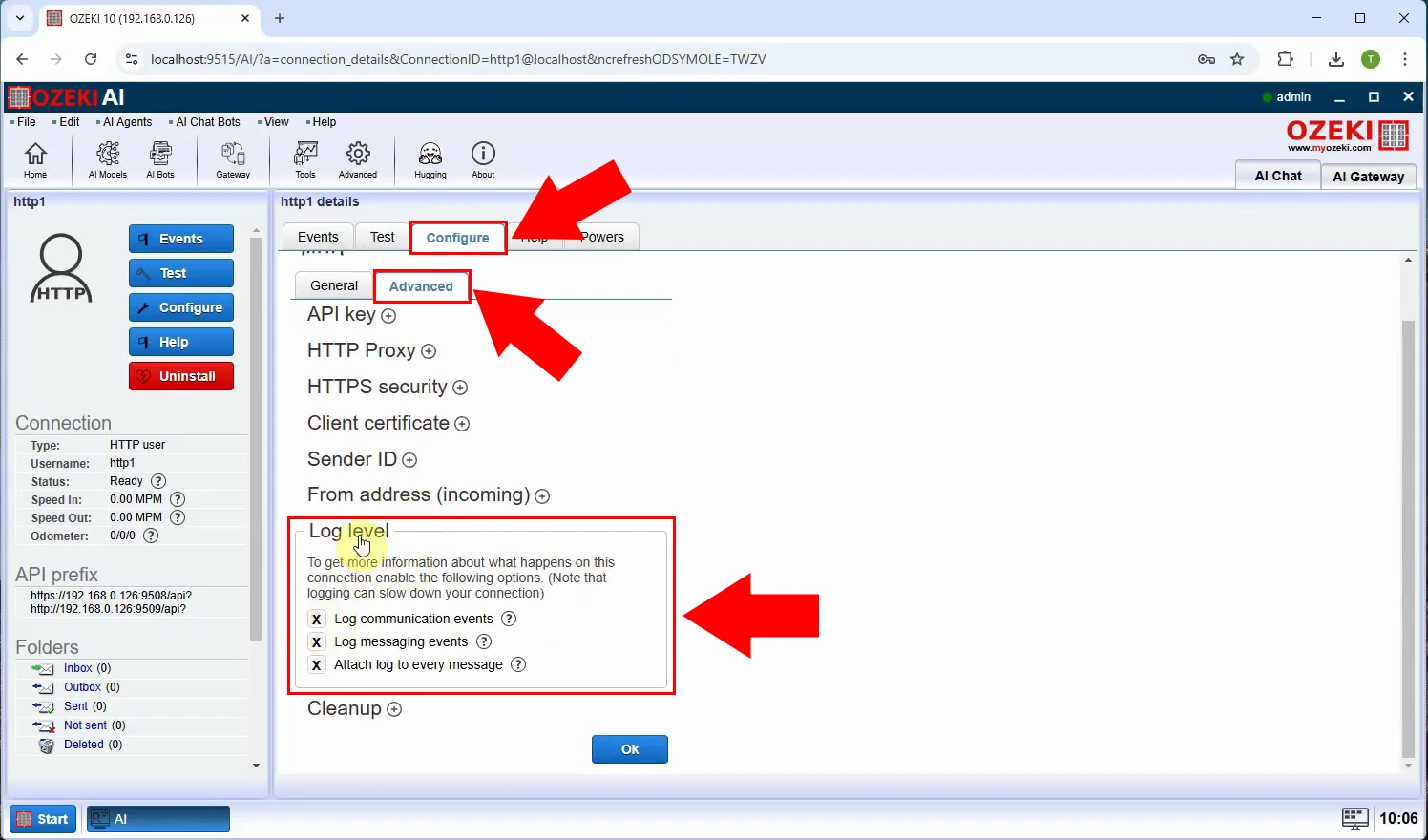The image size is (1428, 840).
Task: Click the help icon next to Status Ready
Action: pyautogui.click(x=159, y=481)
